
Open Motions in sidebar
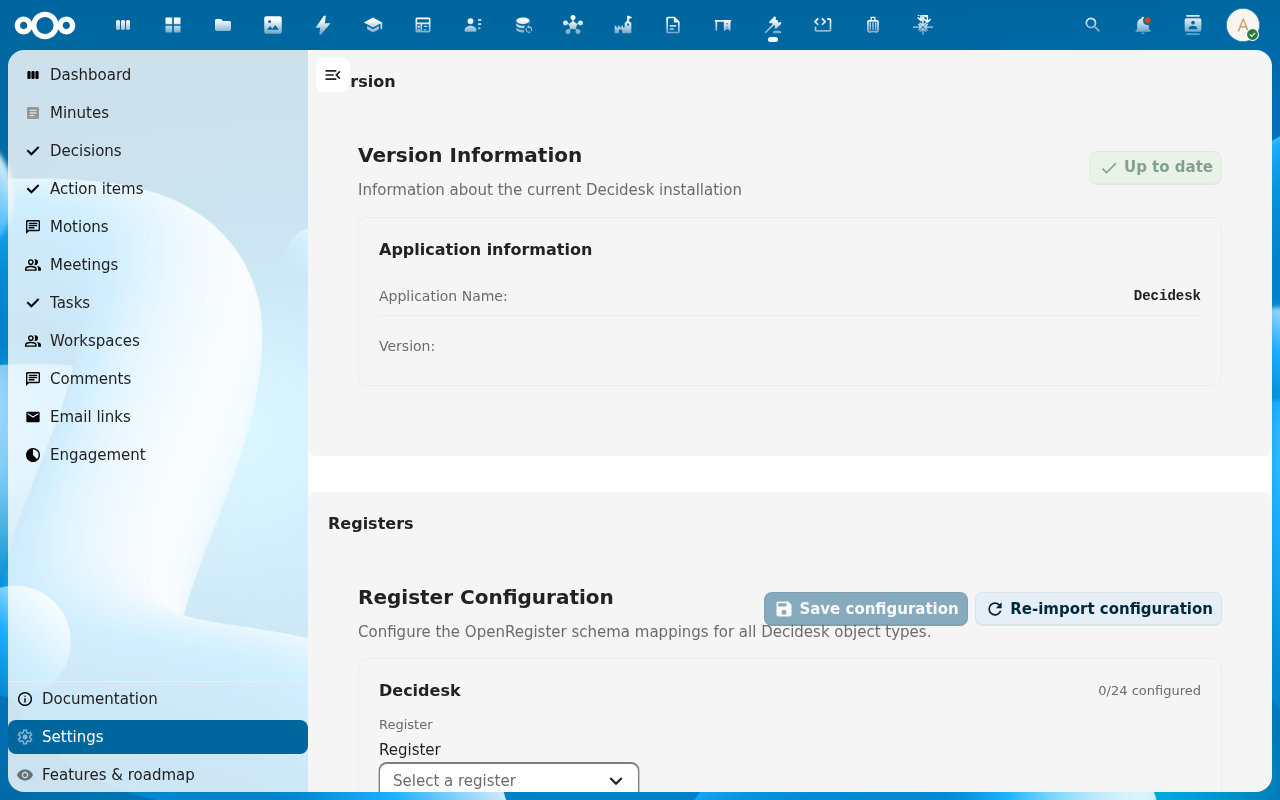[x=158, y=227]
